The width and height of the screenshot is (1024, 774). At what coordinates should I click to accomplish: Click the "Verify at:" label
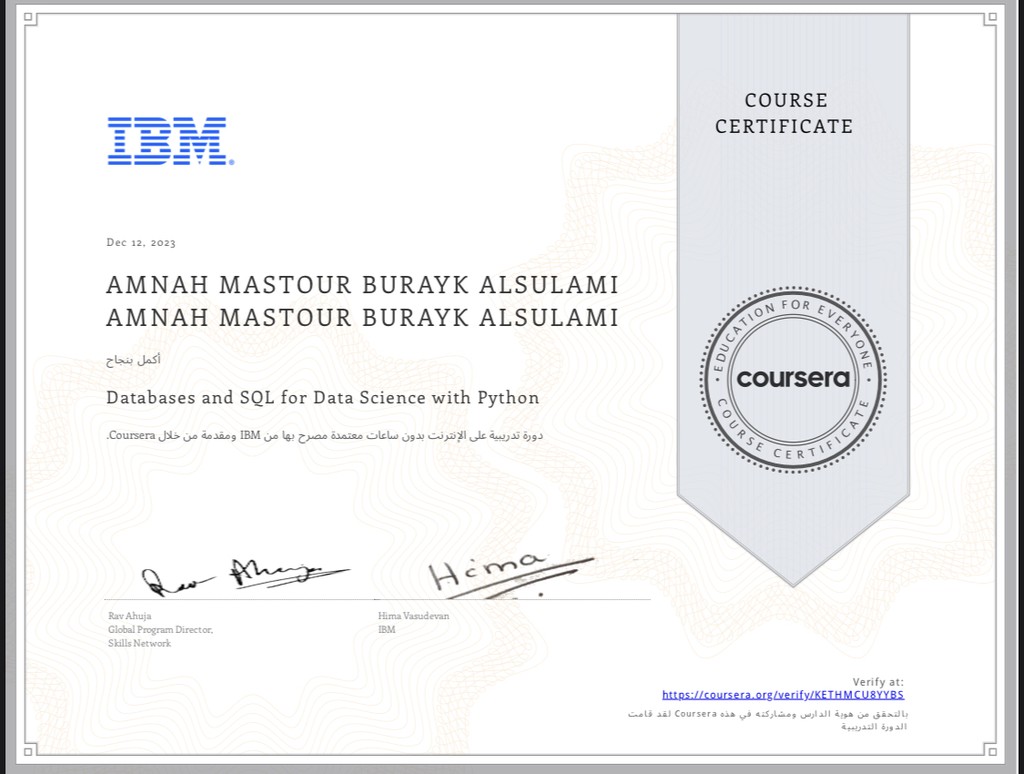tap(878, 682)
